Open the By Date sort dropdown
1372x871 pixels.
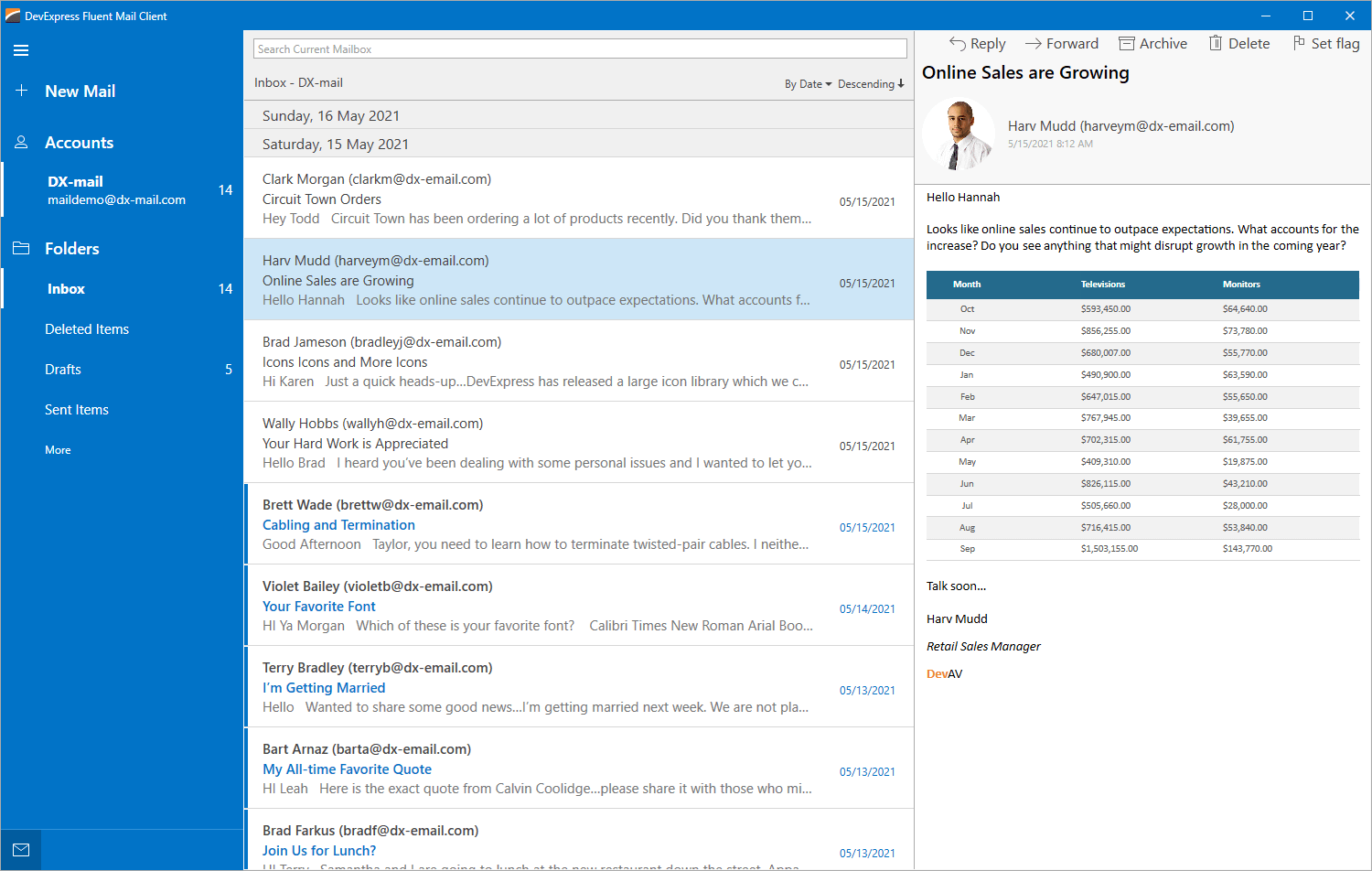click(x=808, y=84)
